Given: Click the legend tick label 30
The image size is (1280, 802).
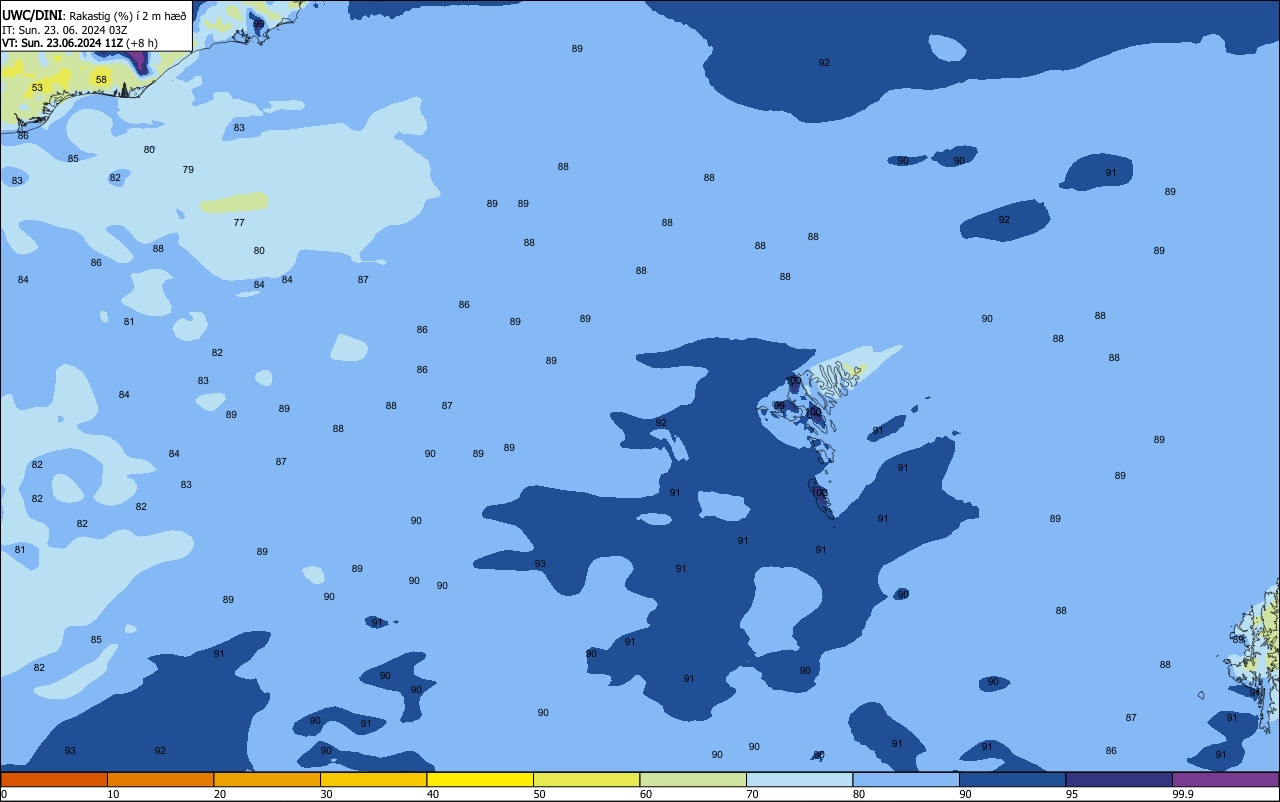Looking at the screenshot, I should 326,794.
